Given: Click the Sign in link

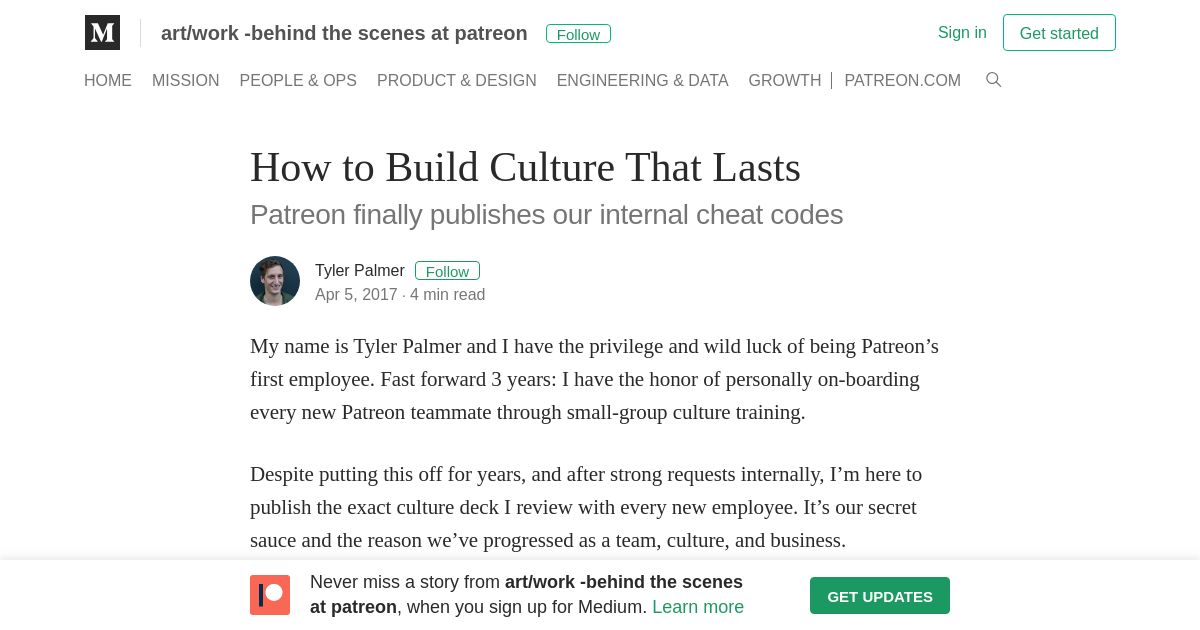Looking at the screenshot, I should pyautogui.click(x=962, y=33).
